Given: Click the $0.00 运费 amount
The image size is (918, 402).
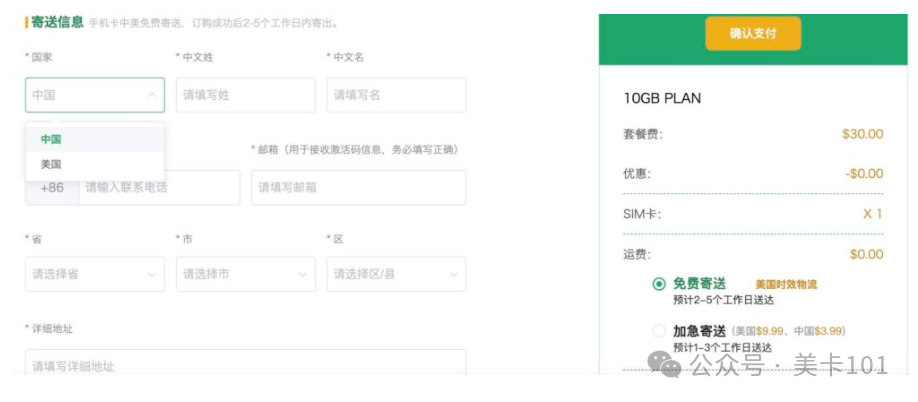Looking at the screenshot, I should (x=866, y=255).
